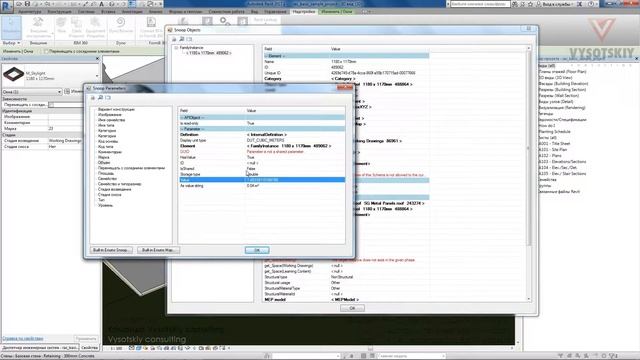Copy icon in Snoop Parameters toolbar

[108, 98]
